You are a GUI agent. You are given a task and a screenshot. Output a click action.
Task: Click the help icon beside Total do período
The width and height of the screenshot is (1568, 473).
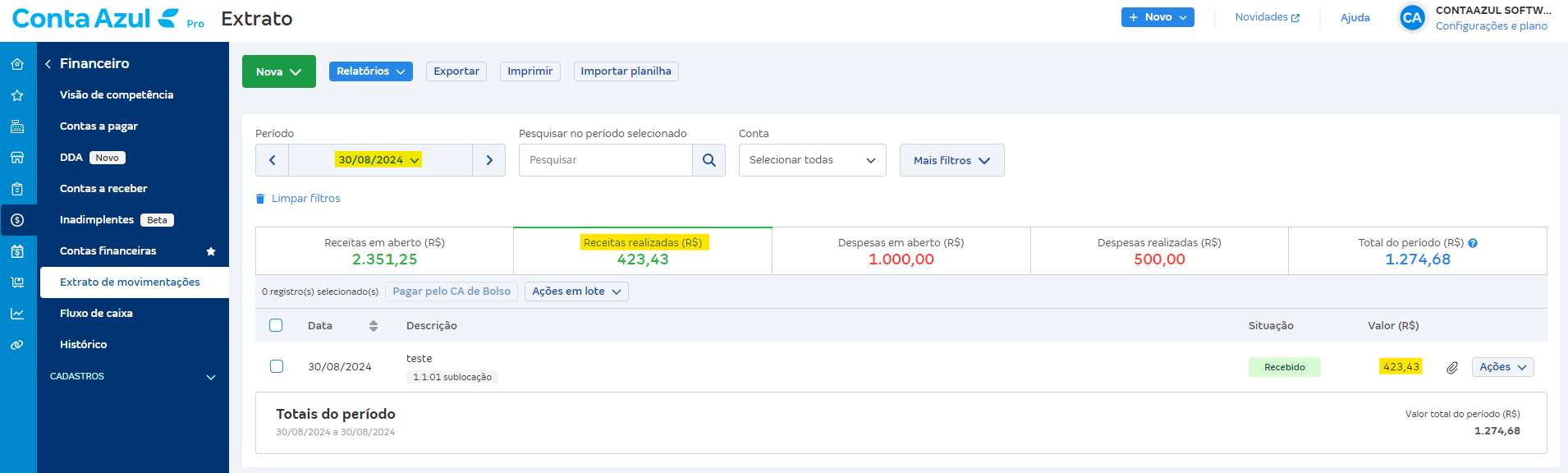tap(1473, 243)
